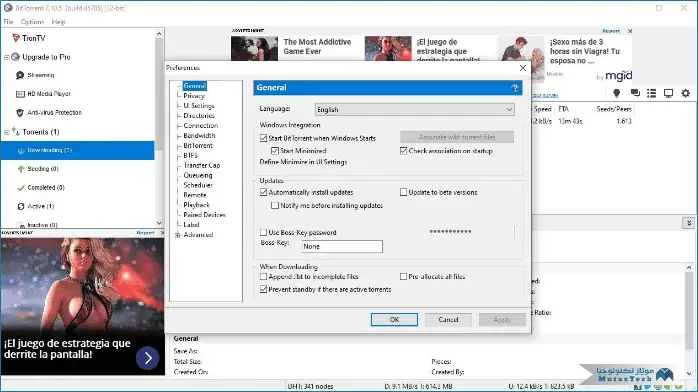
Task: Open the Language dropdown
Action: [414, 109]
